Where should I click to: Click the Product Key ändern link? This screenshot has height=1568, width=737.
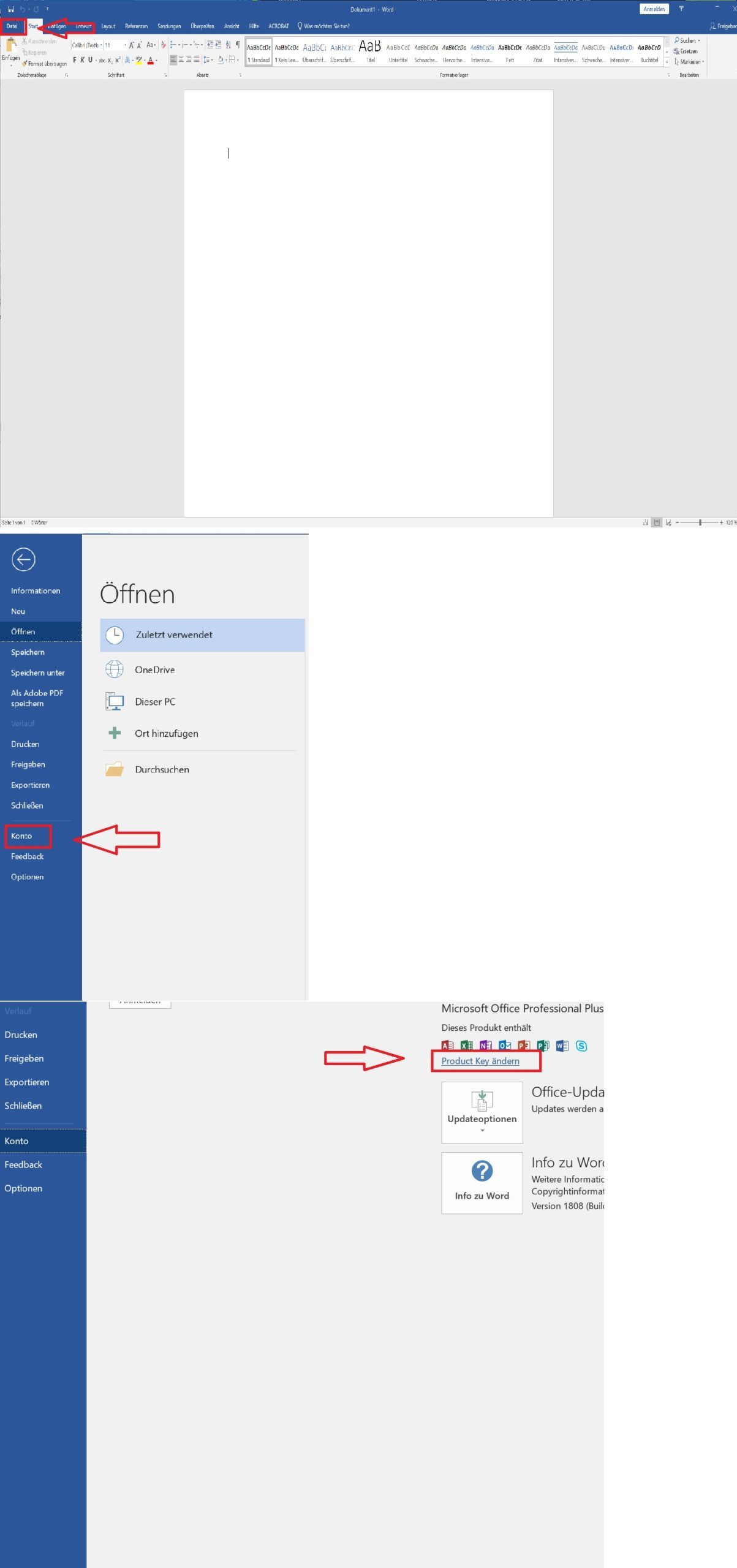pyautogui.click(x=480, y=1061)
